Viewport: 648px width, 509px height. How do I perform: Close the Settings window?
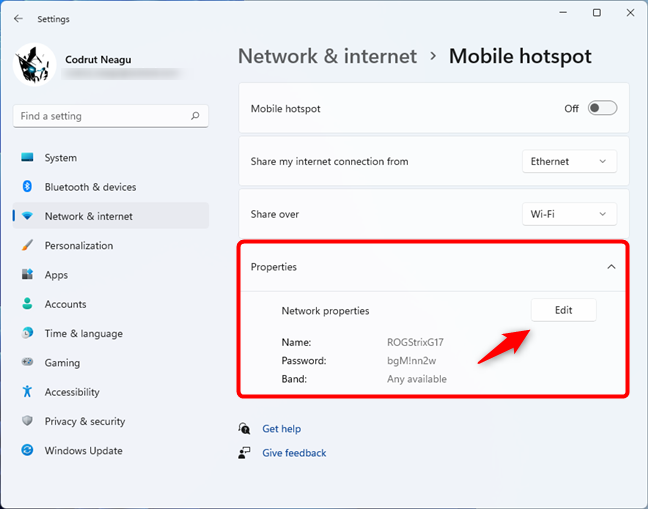630,13
